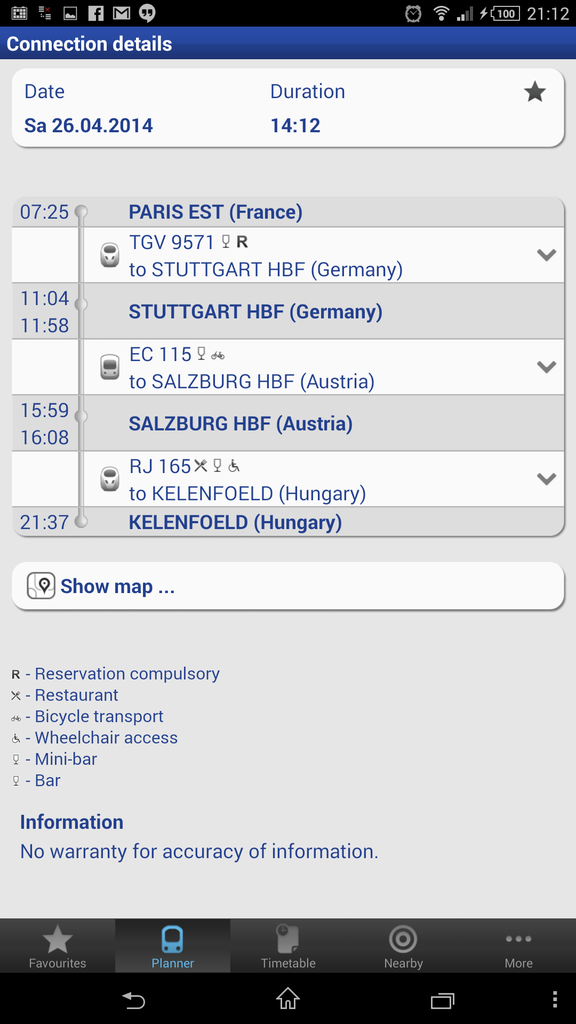Toggle the favourite star for this connection
The image size is (576, 1024).
pos(535,93)
